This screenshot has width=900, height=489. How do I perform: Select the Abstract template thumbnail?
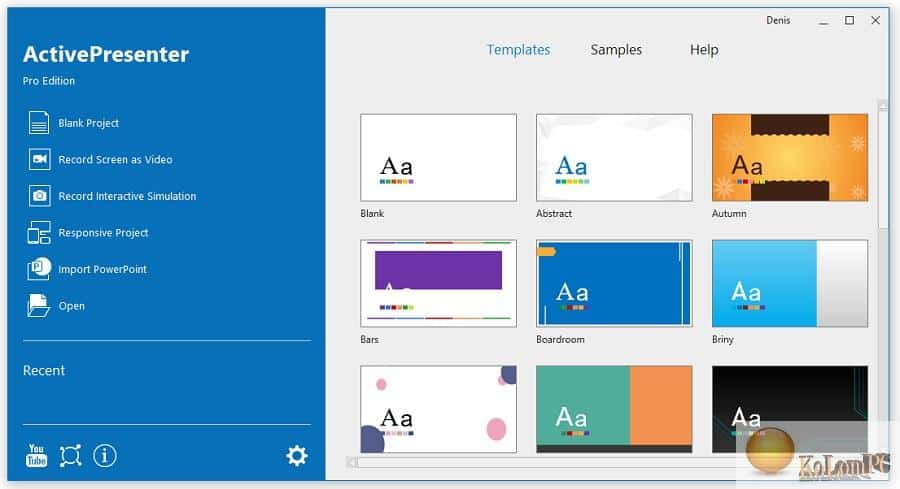click(x=614, y=157)
